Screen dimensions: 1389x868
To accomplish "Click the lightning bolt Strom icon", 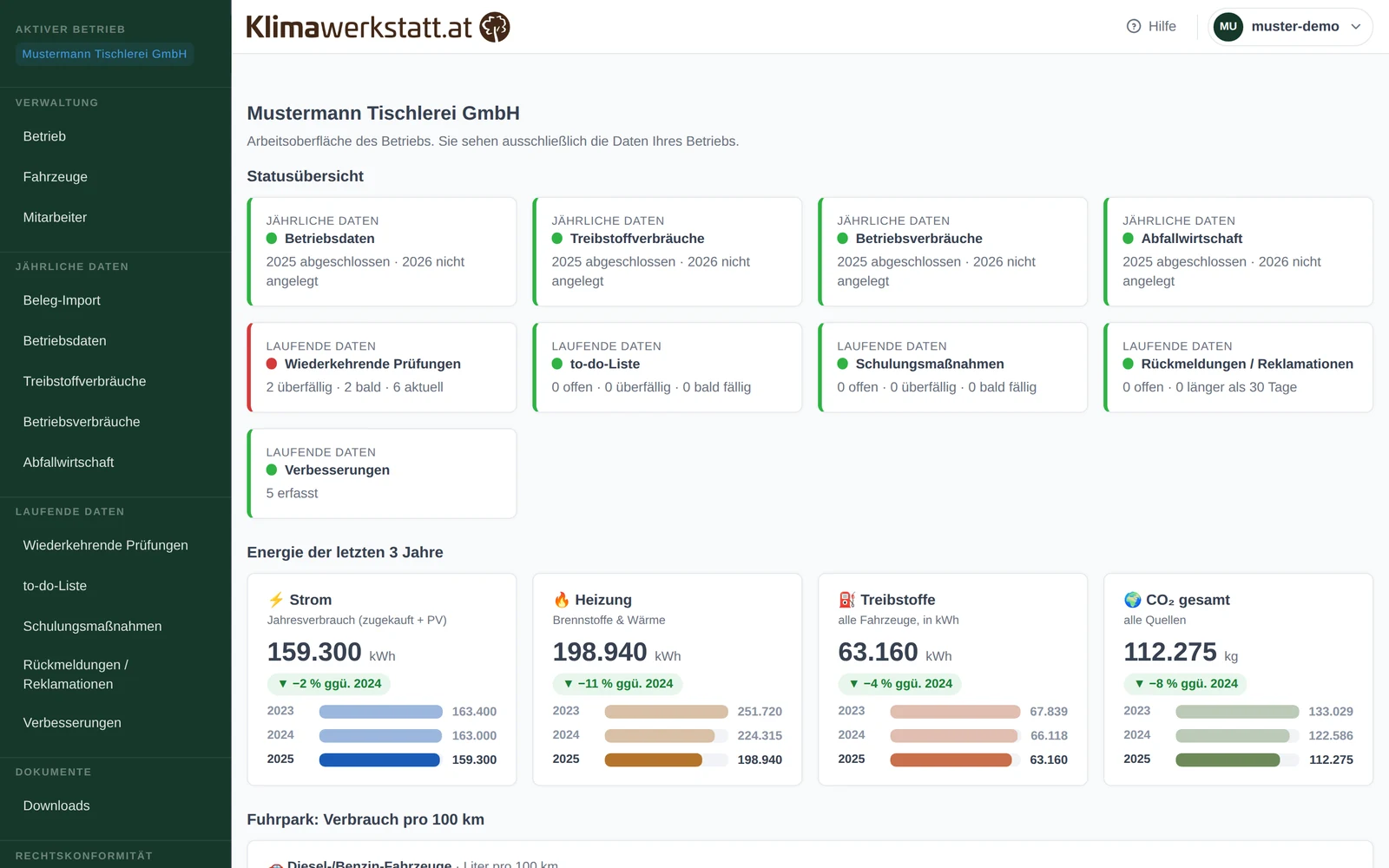I will point(276,600).
